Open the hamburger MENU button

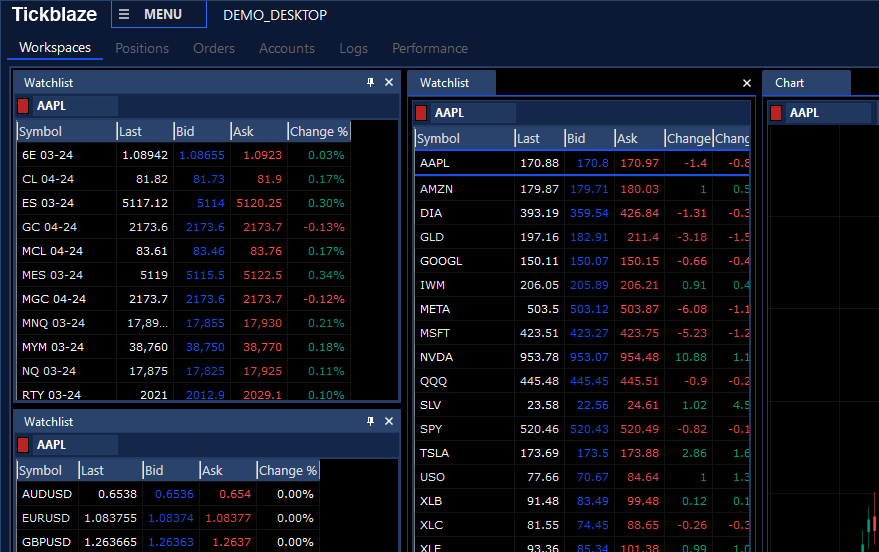pyautogui.click(x=158, y=15)
